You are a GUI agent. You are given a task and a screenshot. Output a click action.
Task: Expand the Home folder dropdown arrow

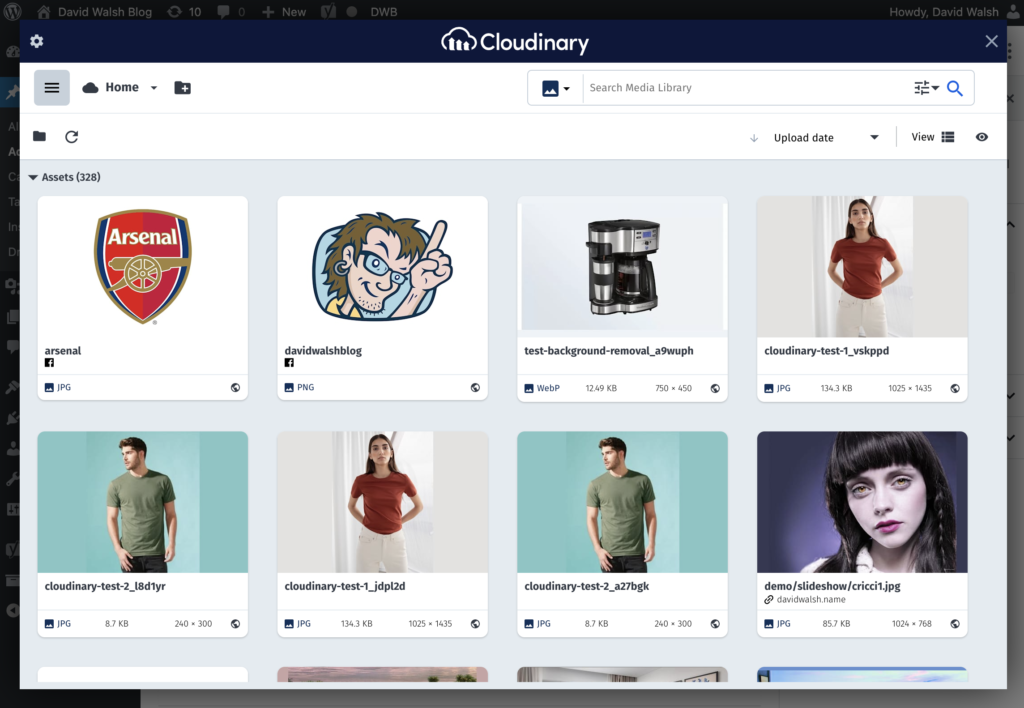pos(153,88)
